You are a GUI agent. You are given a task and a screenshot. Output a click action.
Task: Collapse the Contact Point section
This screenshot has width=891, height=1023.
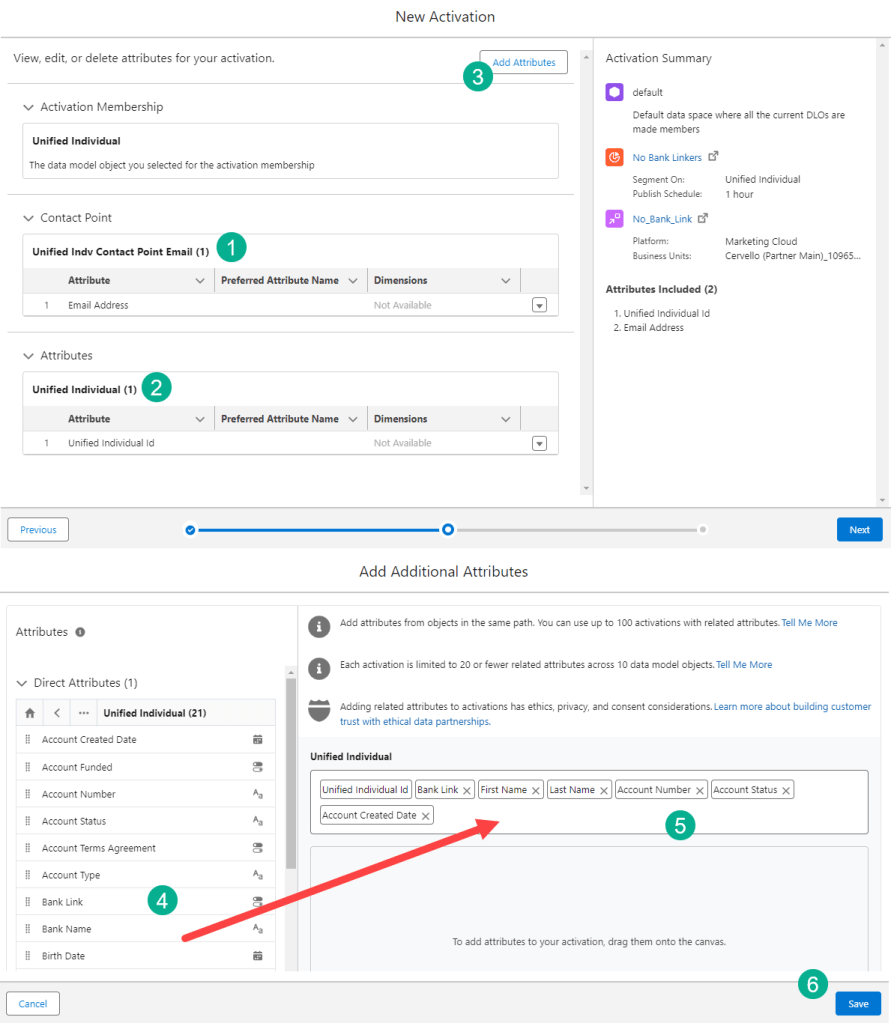click(x=27, y=218)
